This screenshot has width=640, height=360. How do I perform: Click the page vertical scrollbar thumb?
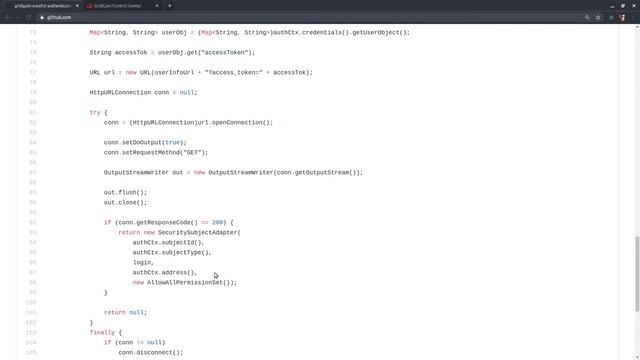click(637, 273)
